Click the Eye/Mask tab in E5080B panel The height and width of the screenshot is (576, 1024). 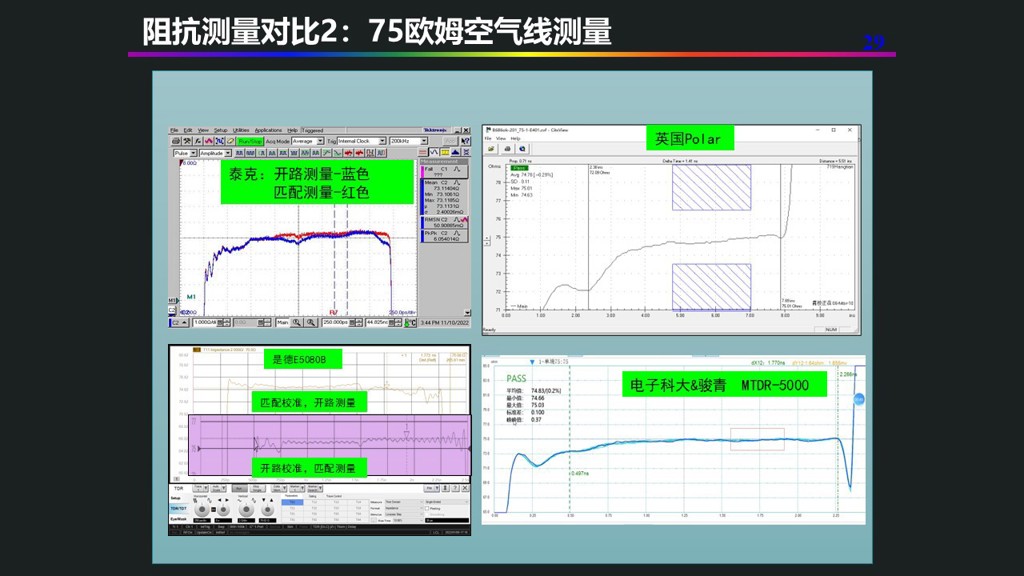178,519
